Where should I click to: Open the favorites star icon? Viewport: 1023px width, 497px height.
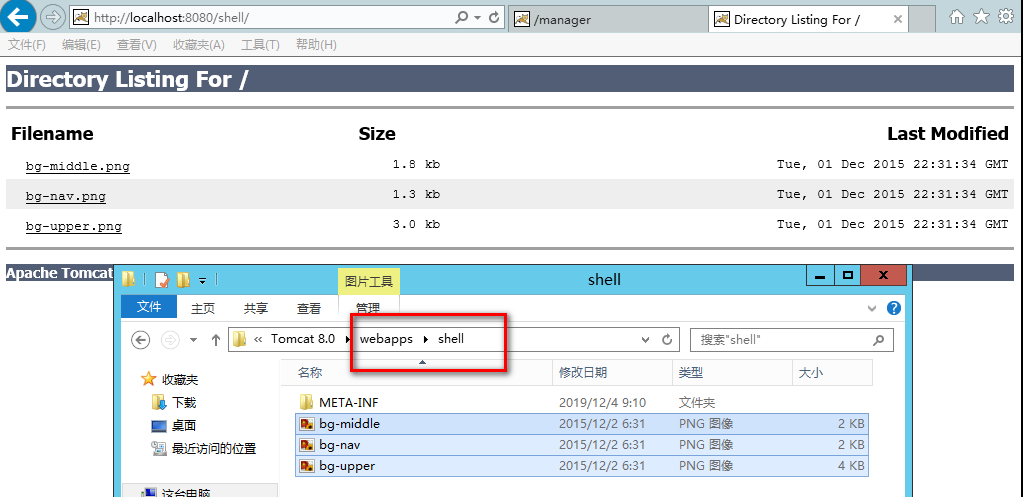click(x=981, y=17)
